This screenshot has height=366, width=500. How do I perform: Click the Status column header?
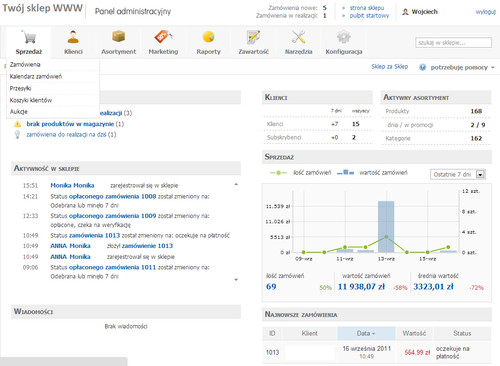[x=462, y=333]
